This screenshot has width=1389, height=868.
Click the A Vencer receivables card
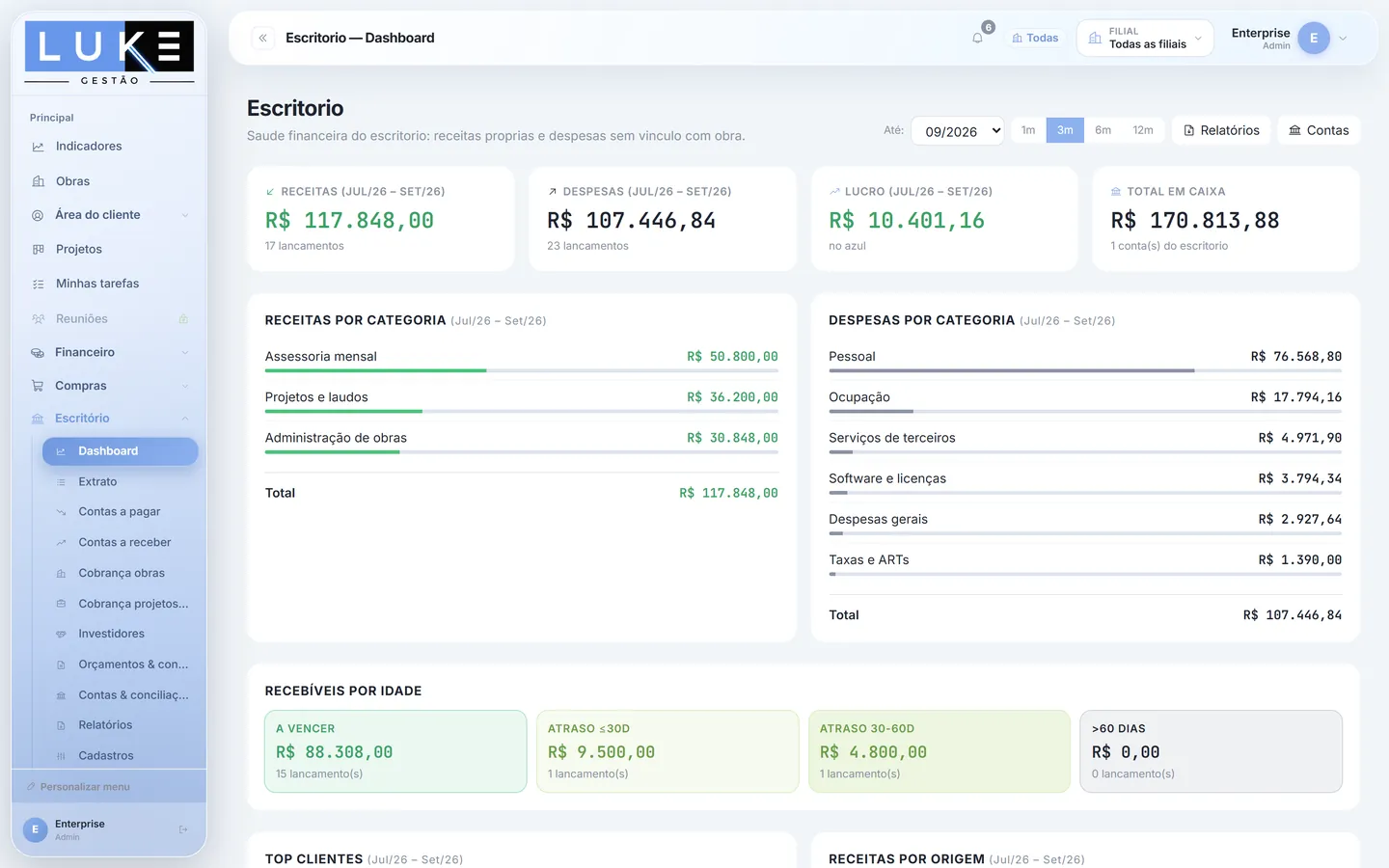(395, 751)
